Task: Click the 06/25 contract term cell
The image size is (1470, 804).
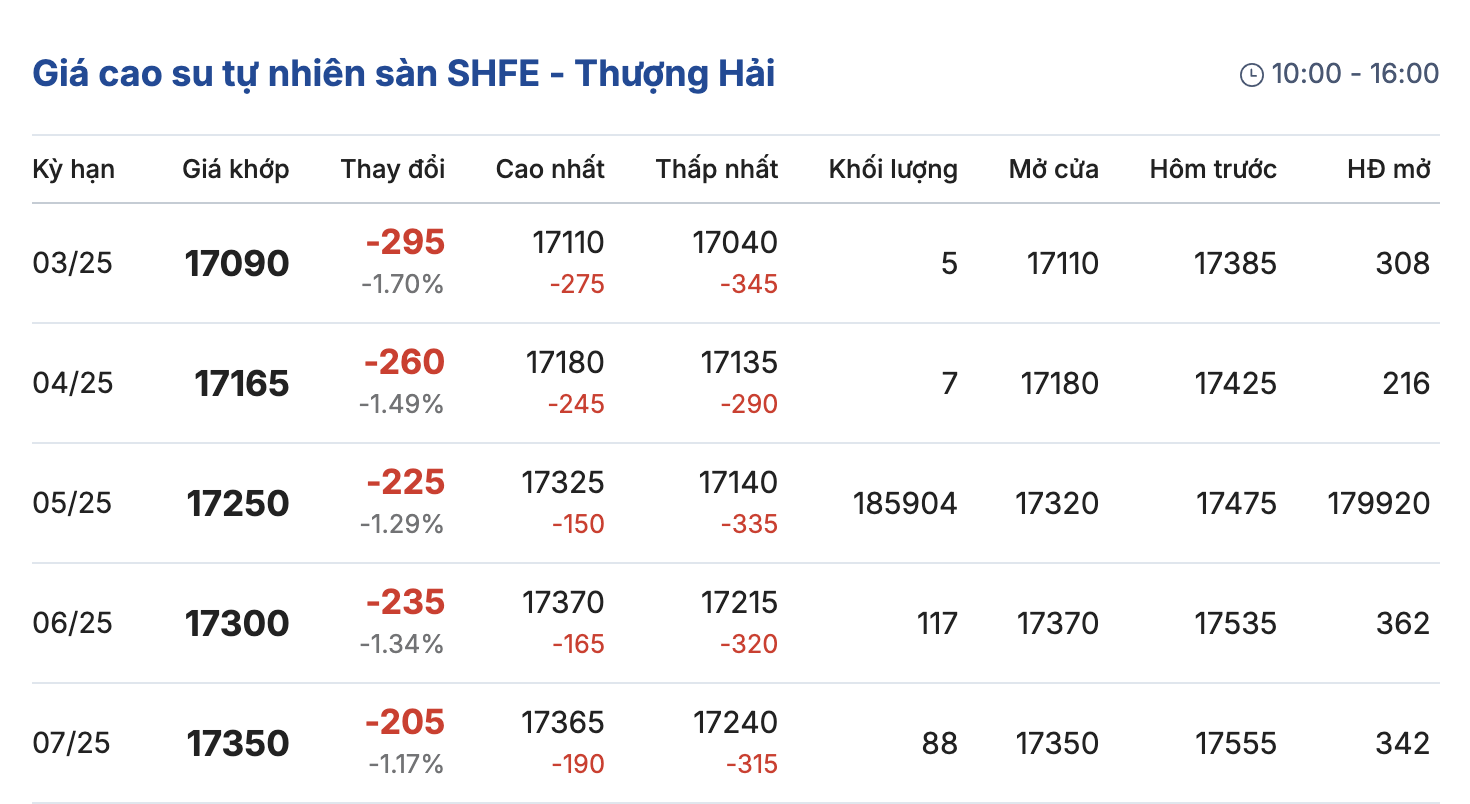Action: [73, 623]
